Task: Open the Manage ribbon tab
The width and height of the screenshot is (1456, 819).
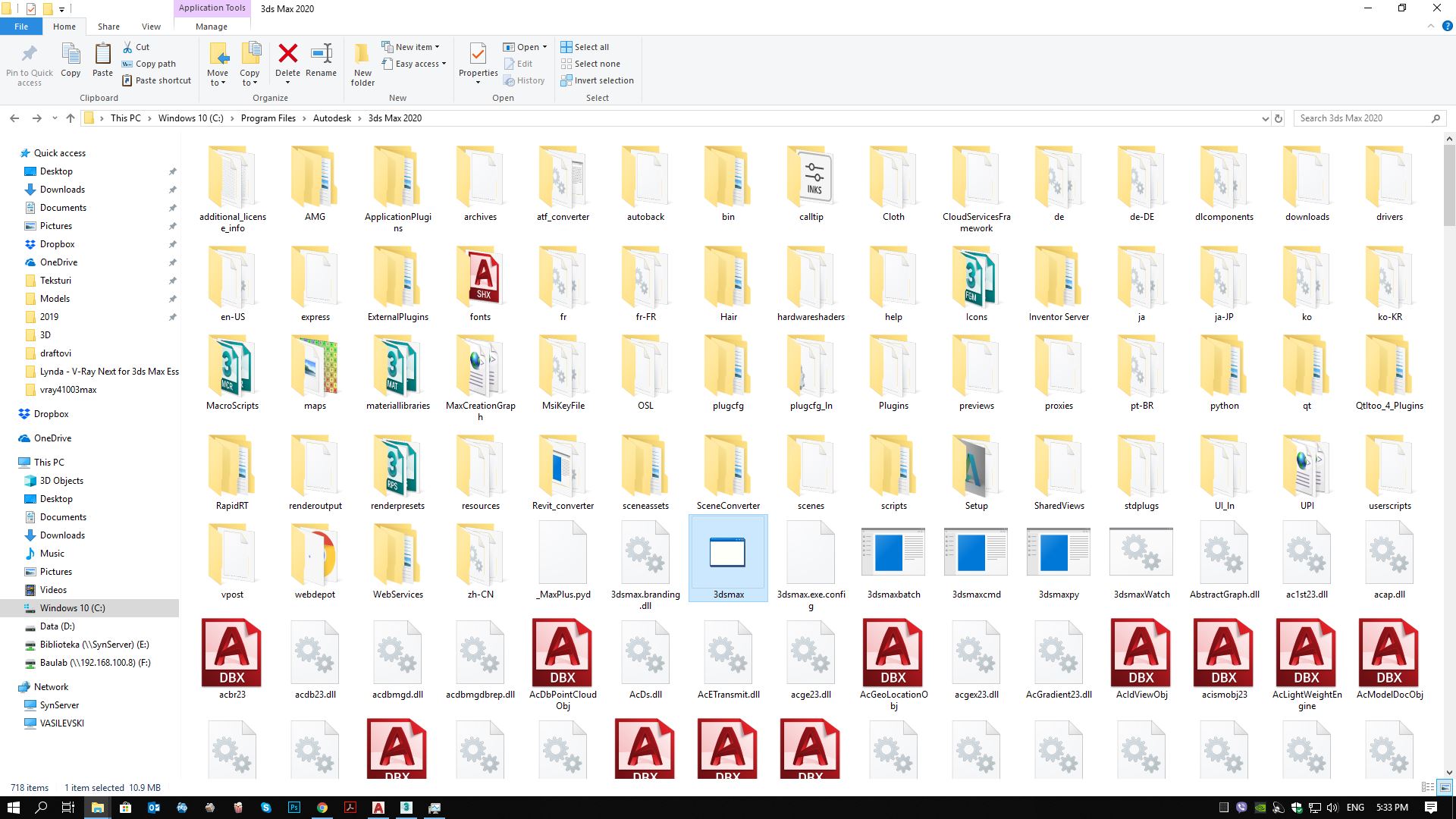Action: [212, 26]
